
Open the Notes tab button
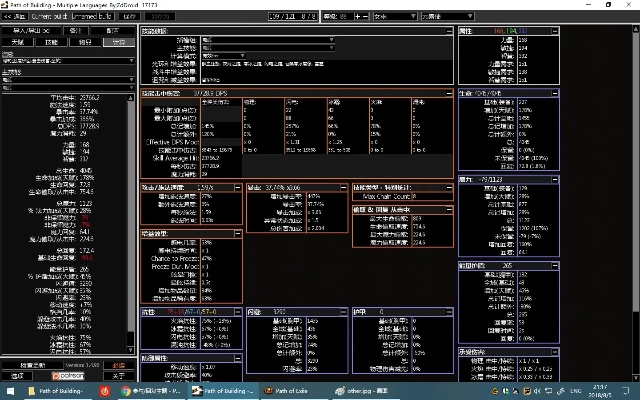coord(76,31)
